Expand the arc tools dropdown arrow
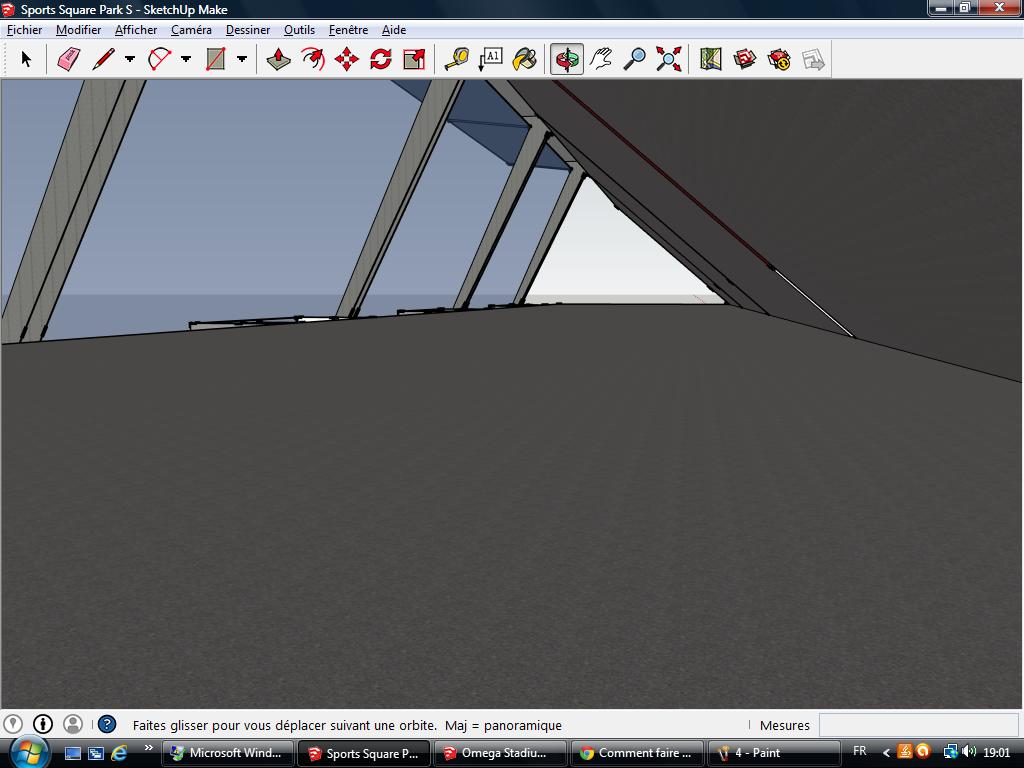 (x=186, y=60)
